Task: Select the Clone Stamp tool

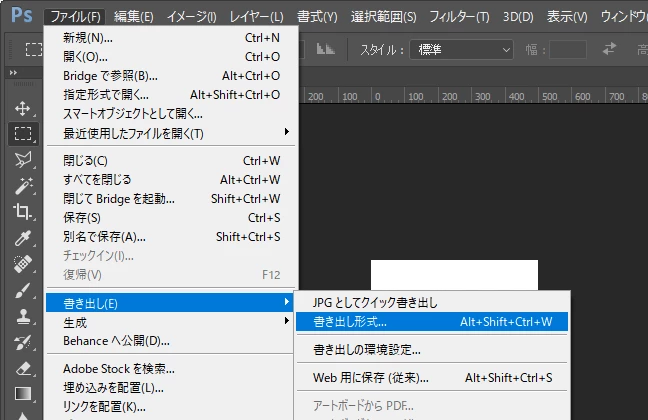Action: [23, 316]
